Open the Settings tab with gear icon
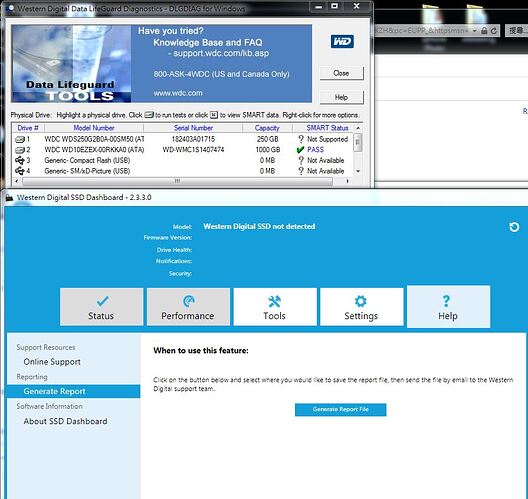This screenshot has width=528, height=499. 361,307
